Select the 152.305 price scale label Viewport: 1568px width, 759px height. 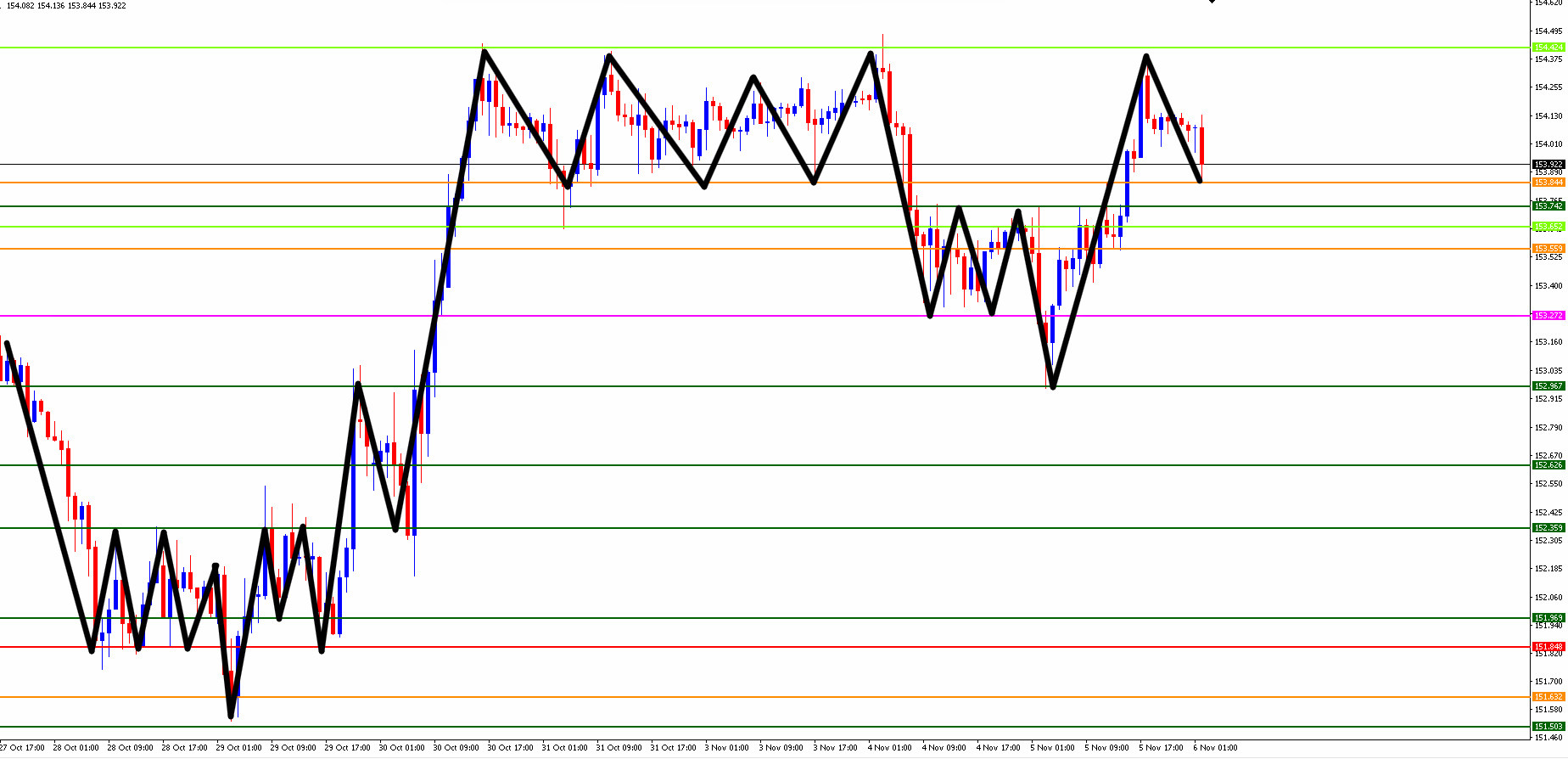pyautogui.click(x=1548, y=541)
